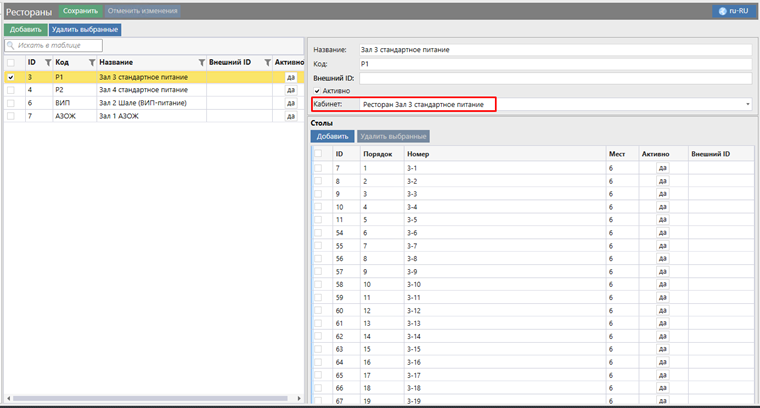Toggle the 'да' active flag for restaurant row P2
The height and width of the screenshot is (408, 760).
point(290,89)
